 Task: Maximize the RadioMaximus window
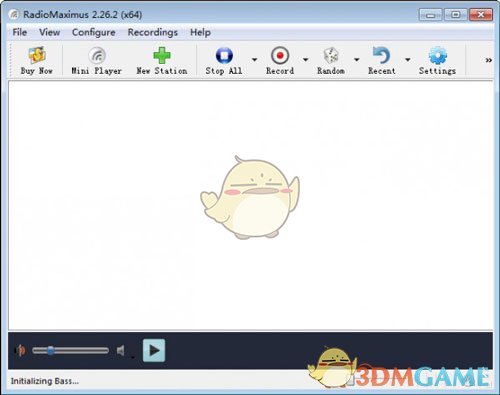point(456,15)
